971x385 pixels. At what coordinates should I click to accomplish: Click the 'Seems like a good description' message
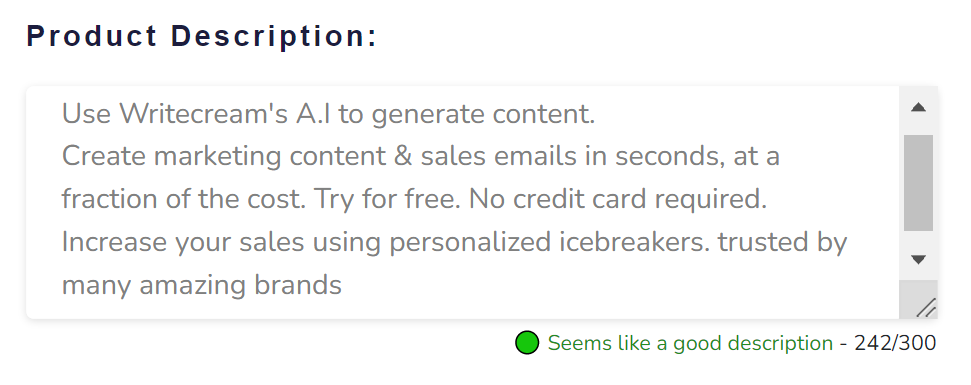click(690, 343)
